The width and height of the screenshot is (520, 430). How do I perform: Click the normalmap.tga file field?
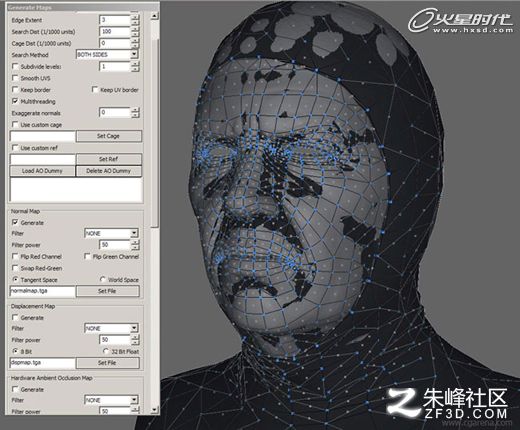[x=43, y=291]
